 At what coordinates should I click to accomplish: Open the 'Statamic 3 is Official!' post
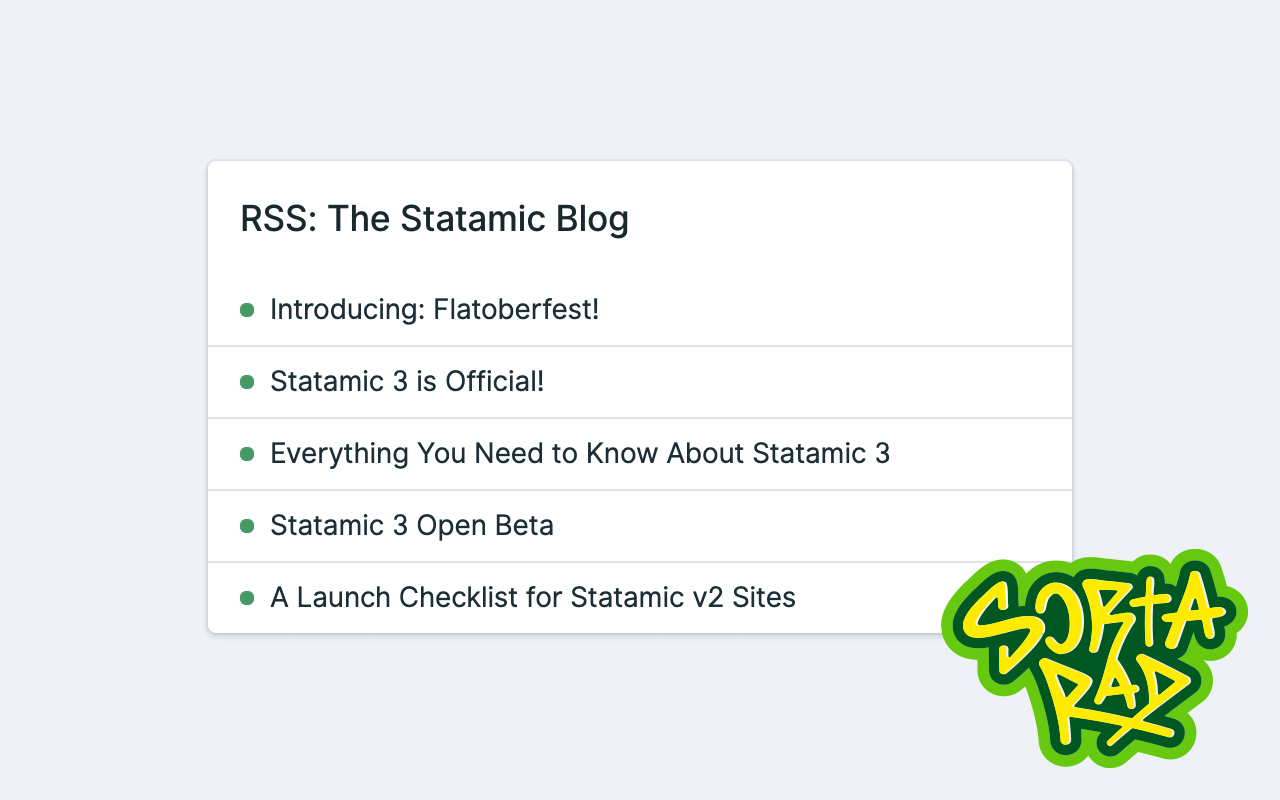407,382
